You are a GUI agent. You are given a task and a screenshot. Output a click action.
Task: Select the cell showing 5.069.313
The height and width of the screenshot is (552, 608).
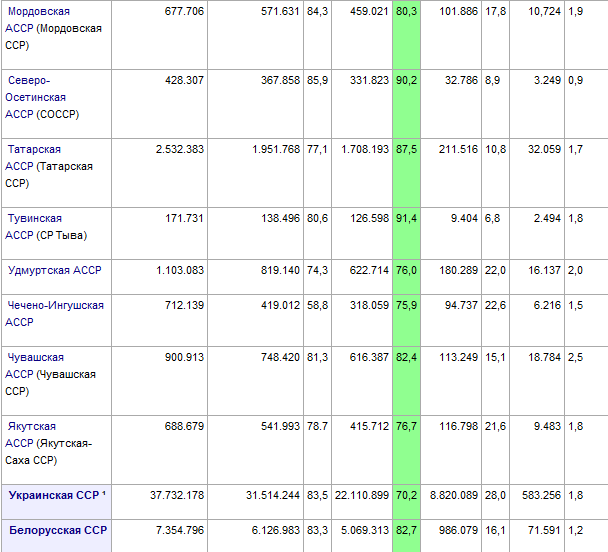pyautogui.click(x=361, y=530)
